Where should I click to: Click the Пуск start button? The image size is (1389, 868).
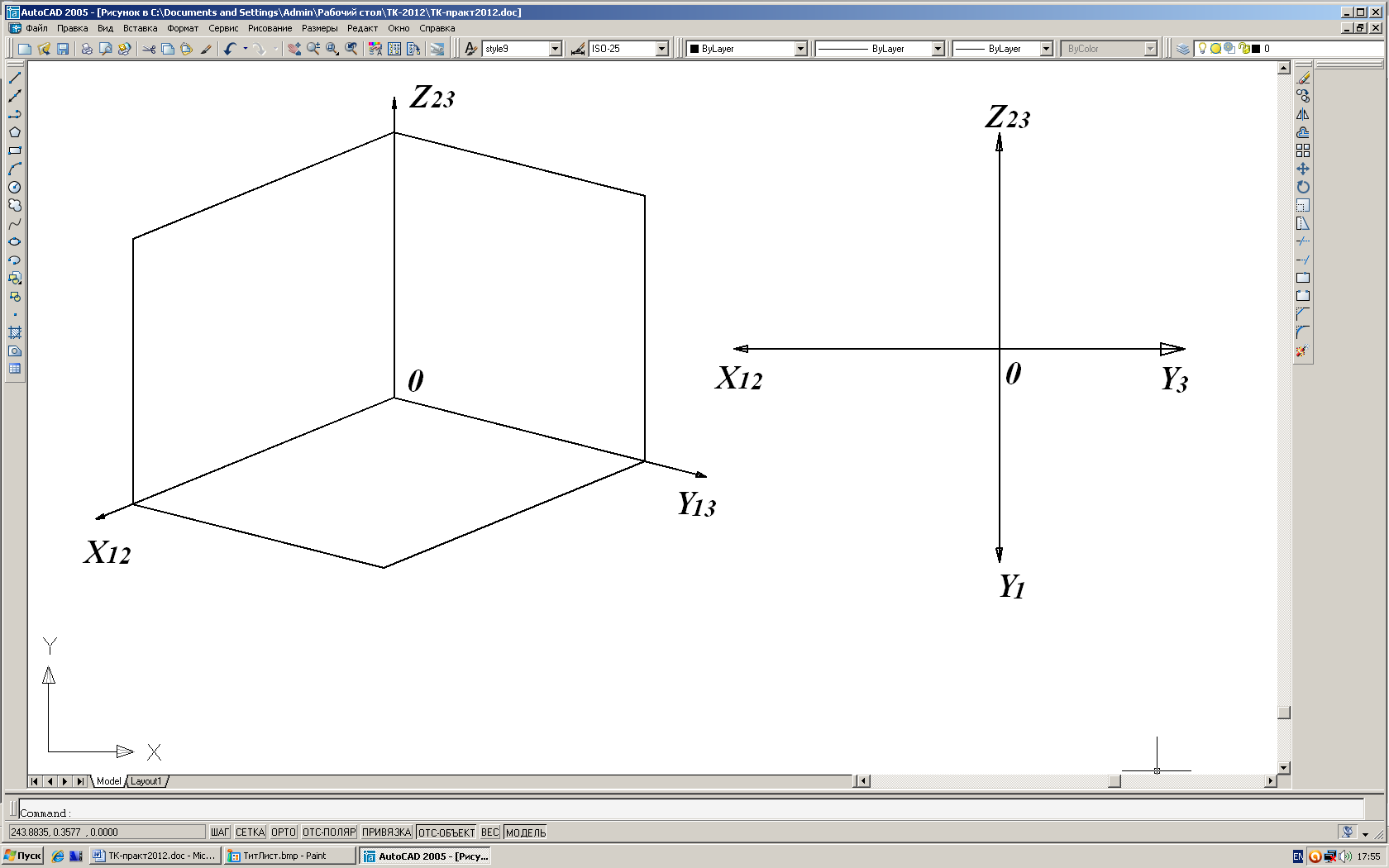[x=22, y=856]
